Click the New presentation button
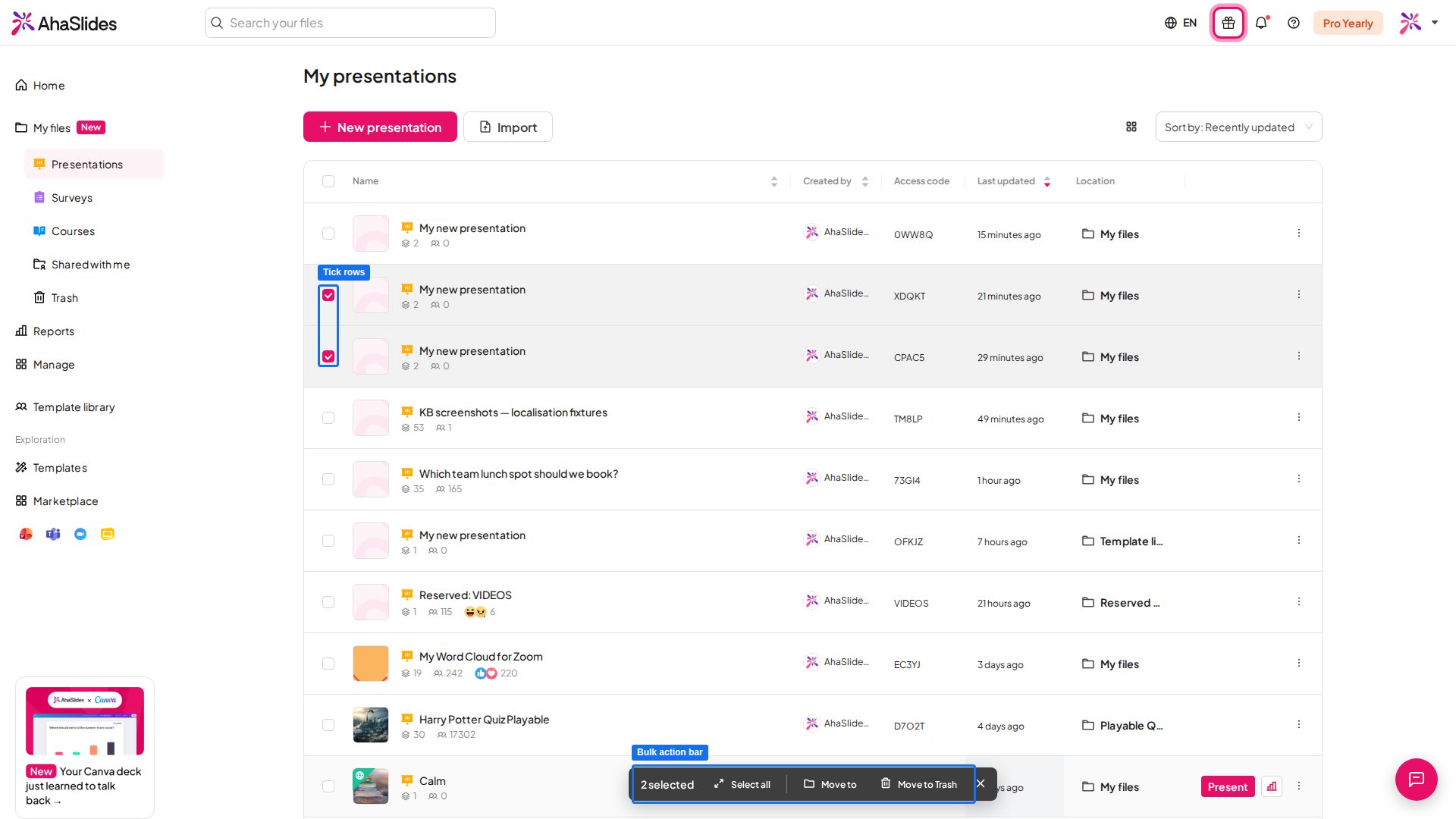The width and height of the screenshot is (1456, 819). coord(380,127)
